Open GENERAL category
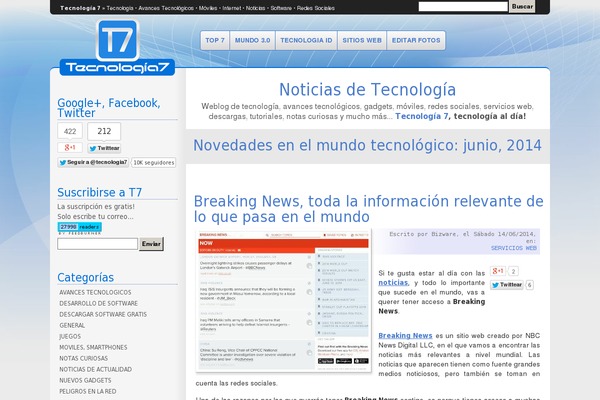The height and width of the screenshot is (400, 600). [x=72, y=326]
